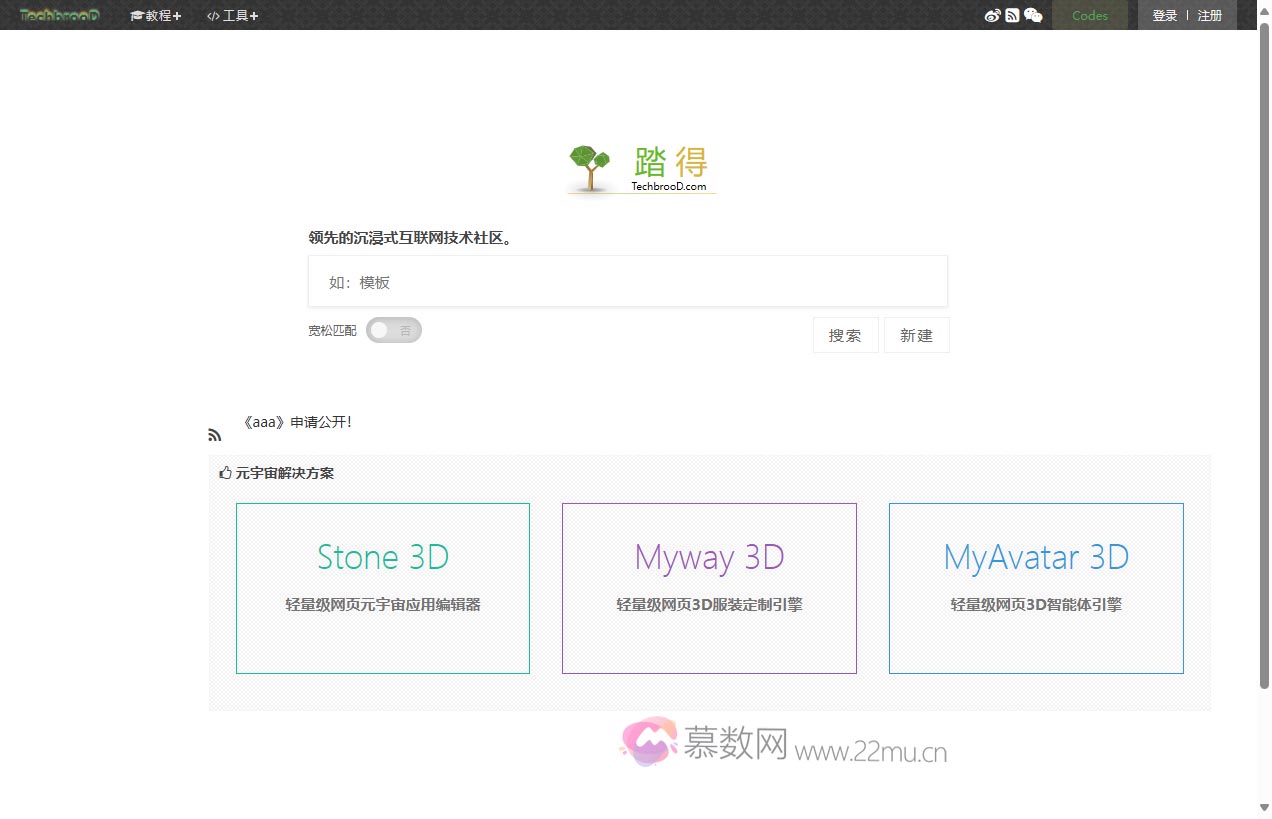Click the 慕数网 watermark logo
Screen dimensions: 1272x819
pos(783,743)
